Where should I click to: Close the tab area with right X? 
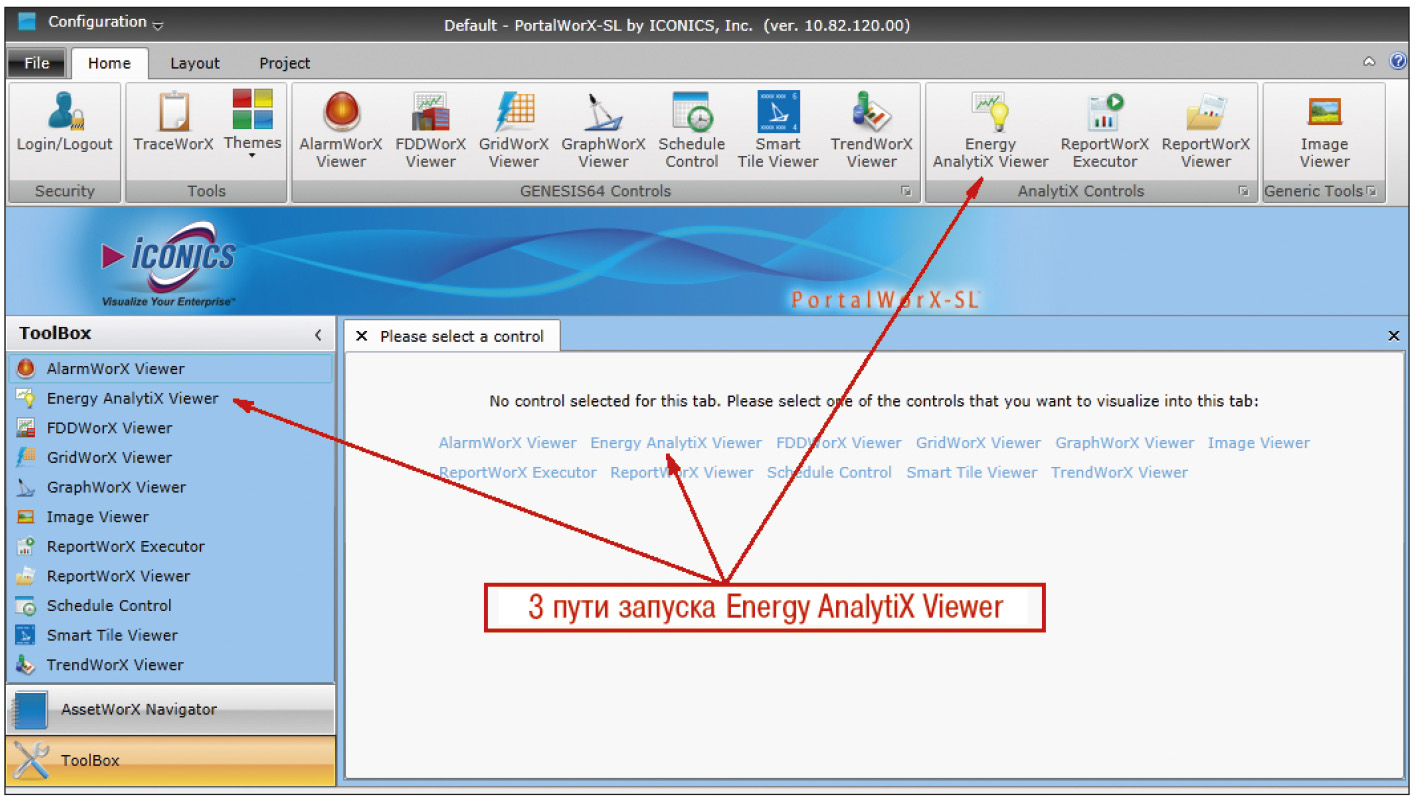[1393, 336]
